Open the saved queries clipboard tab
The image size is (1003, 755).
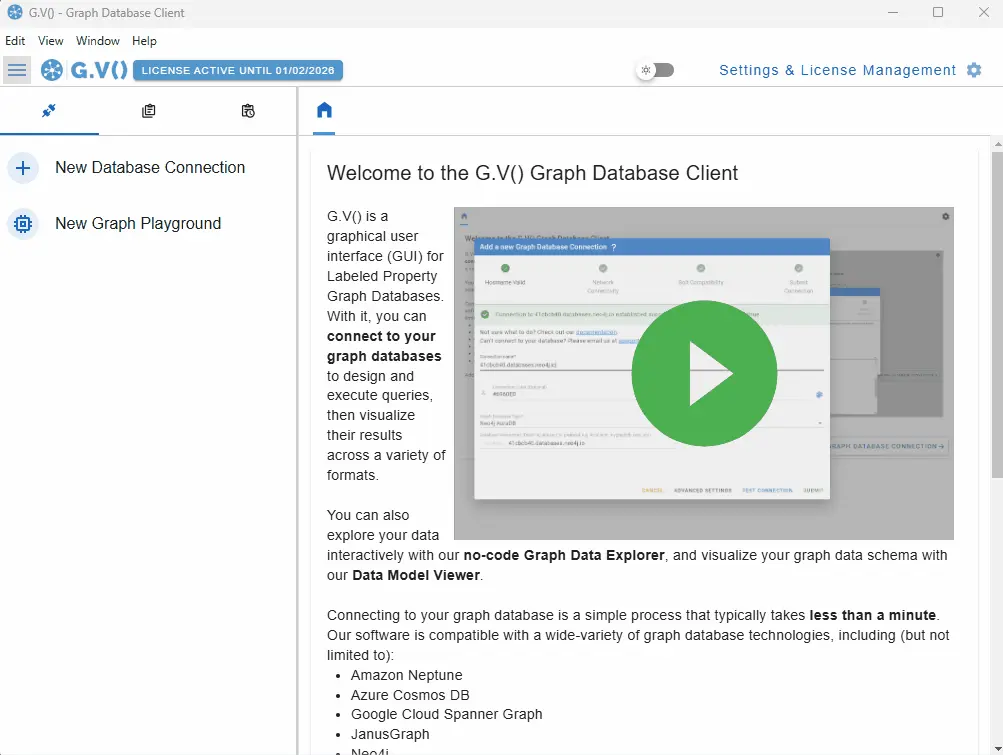click(148, 111)
